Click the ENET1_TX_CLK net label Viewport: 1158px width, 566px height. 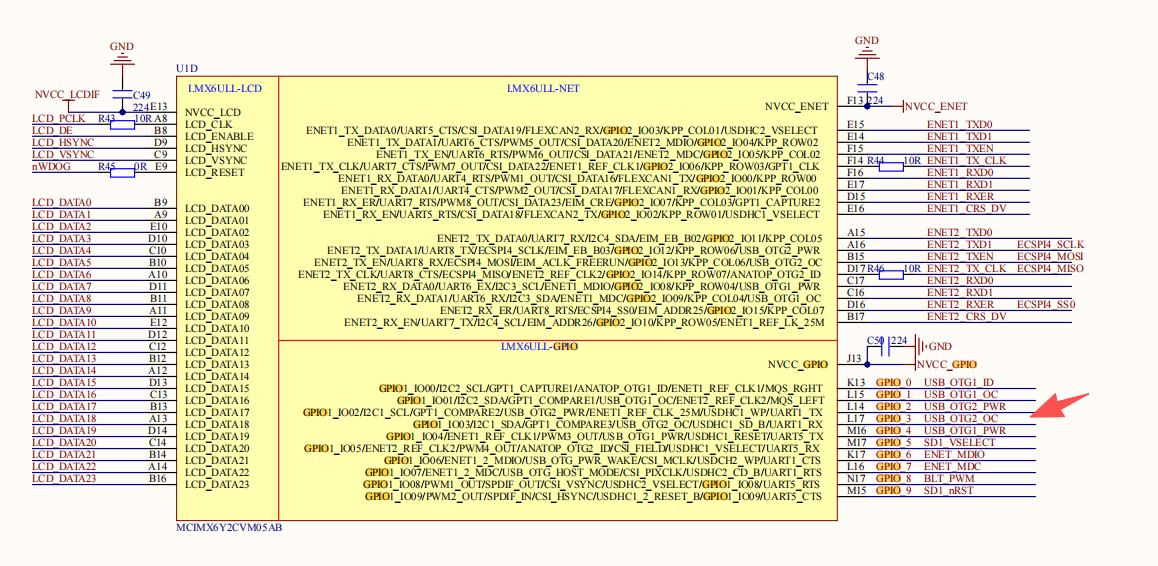pyautogui.click(x=966, y=160)
